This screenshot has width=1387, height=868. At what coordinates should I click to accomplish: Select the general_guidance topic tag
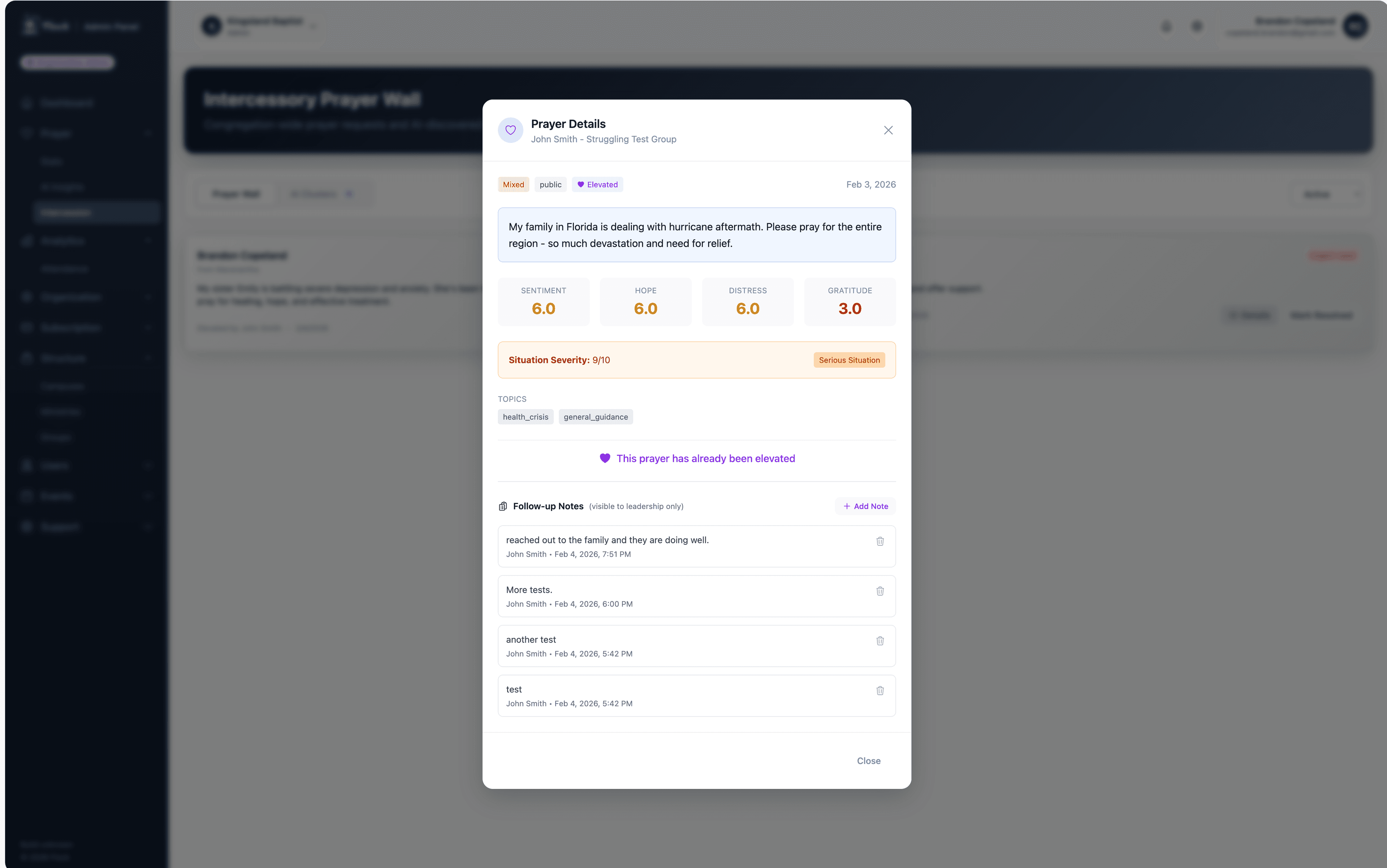point(595,417)
